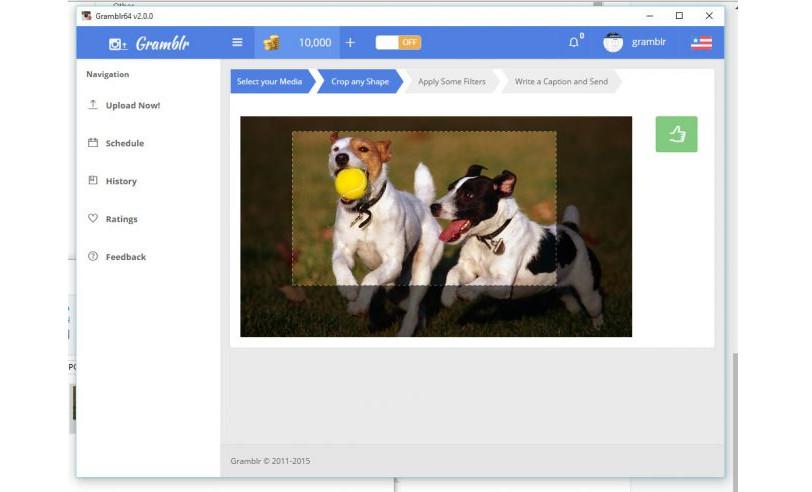Open the hamburger menu icon
The height and width of the screenshot is (492, 812).
tap(237, 42)
